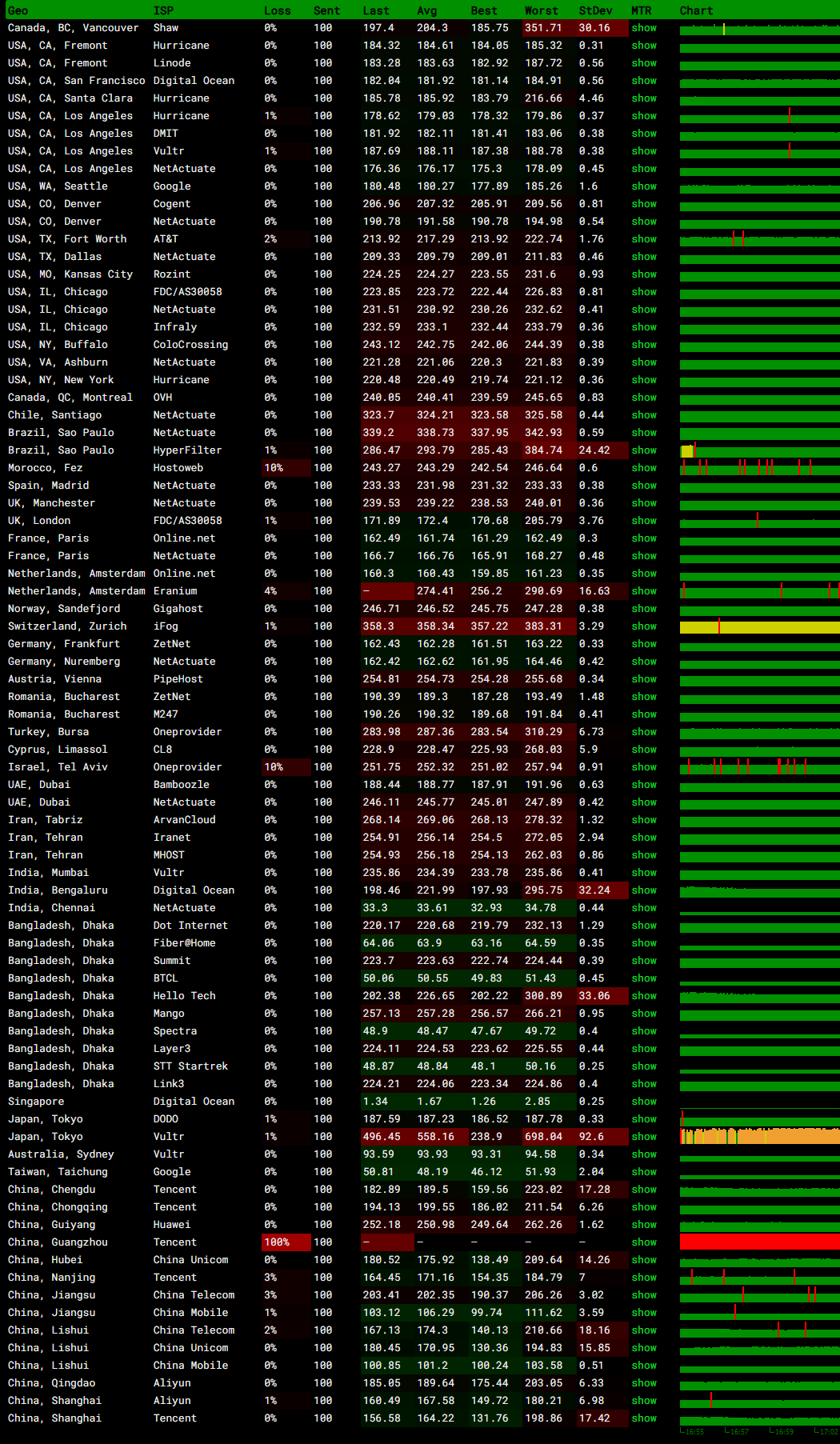Click the Chart column header
The image size is (840, 1444).
[x=696, y=10]
